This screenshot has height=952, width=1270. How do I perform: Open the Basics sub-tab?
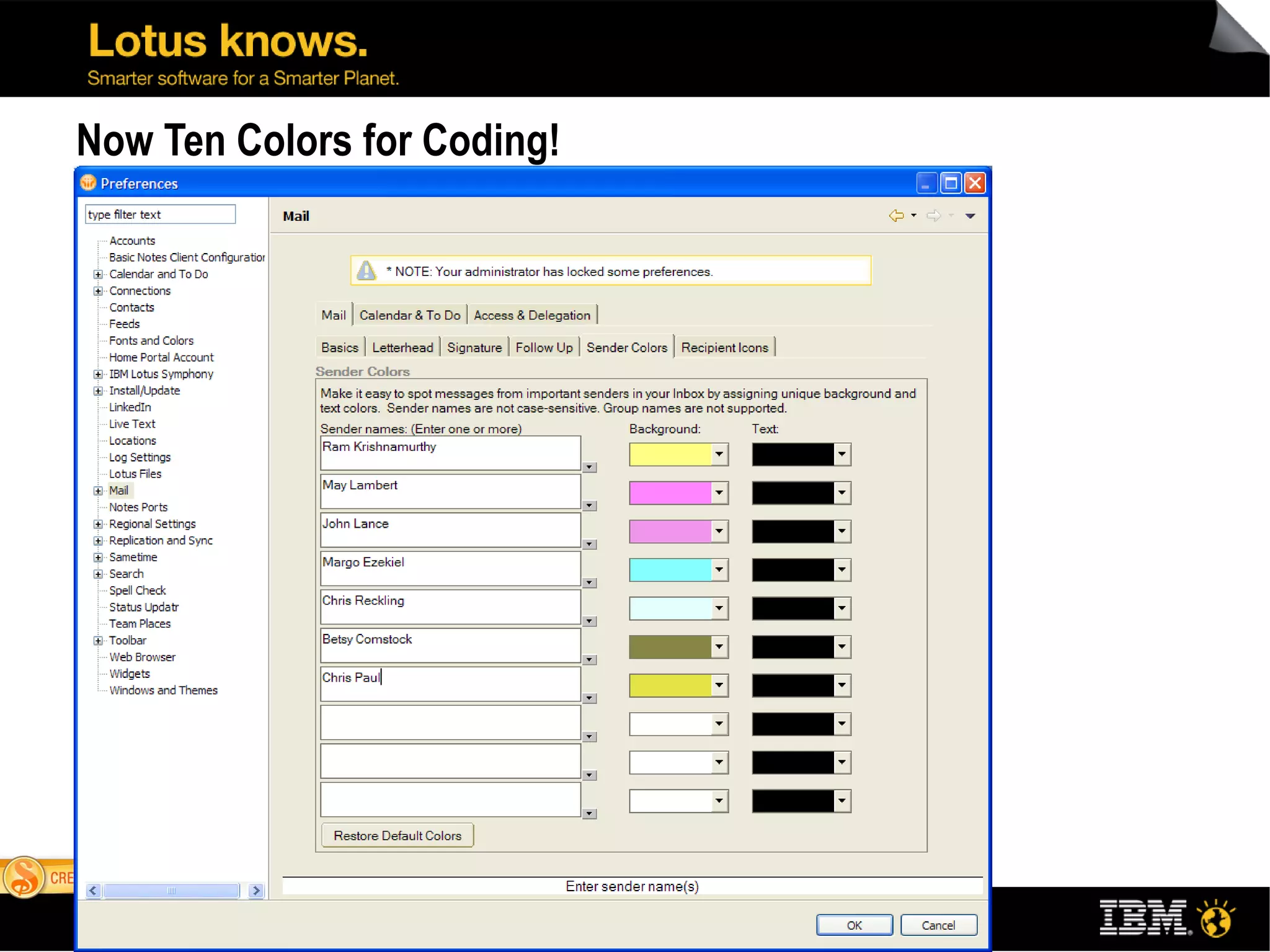tap(340, 347)
